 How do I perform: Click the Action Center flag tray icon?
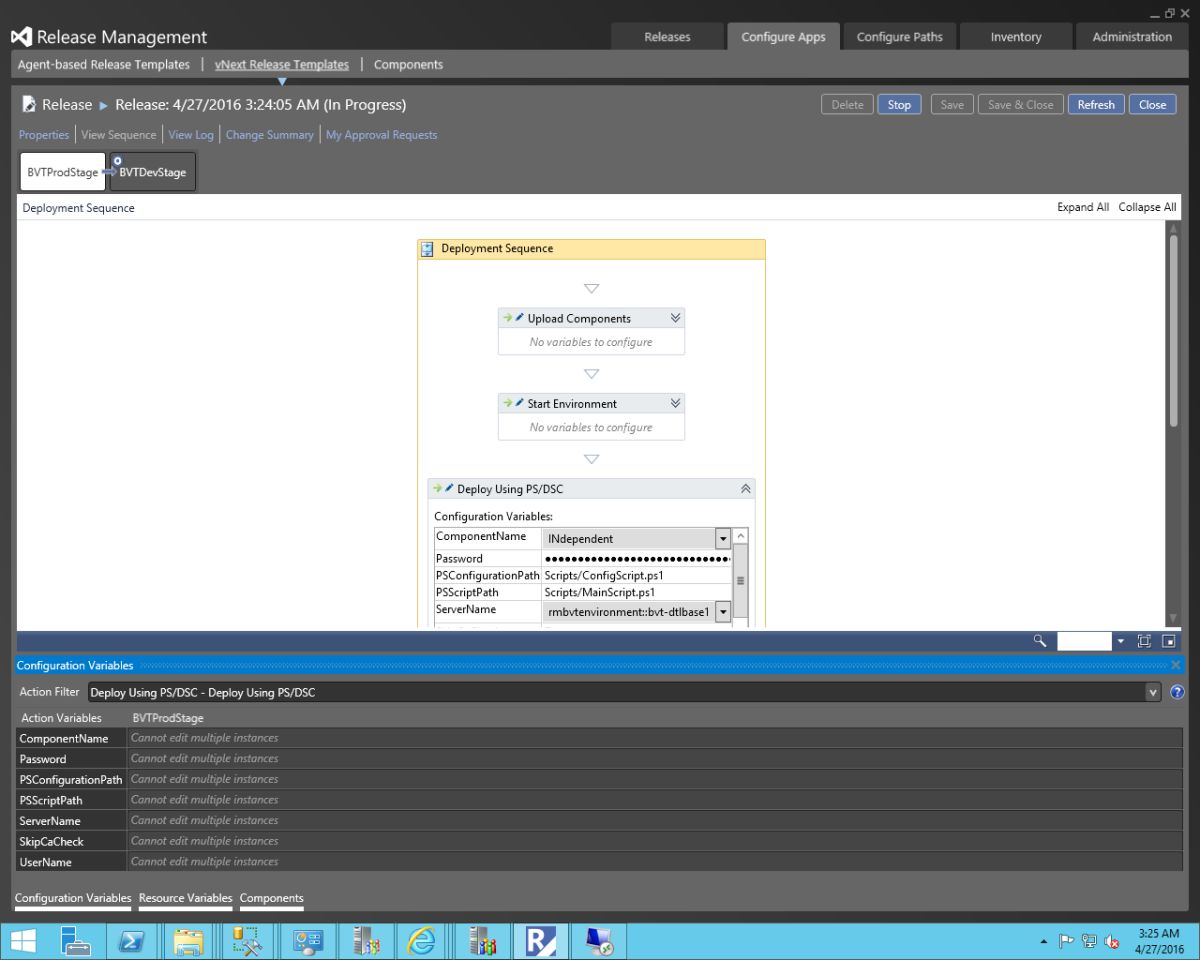1067,941
